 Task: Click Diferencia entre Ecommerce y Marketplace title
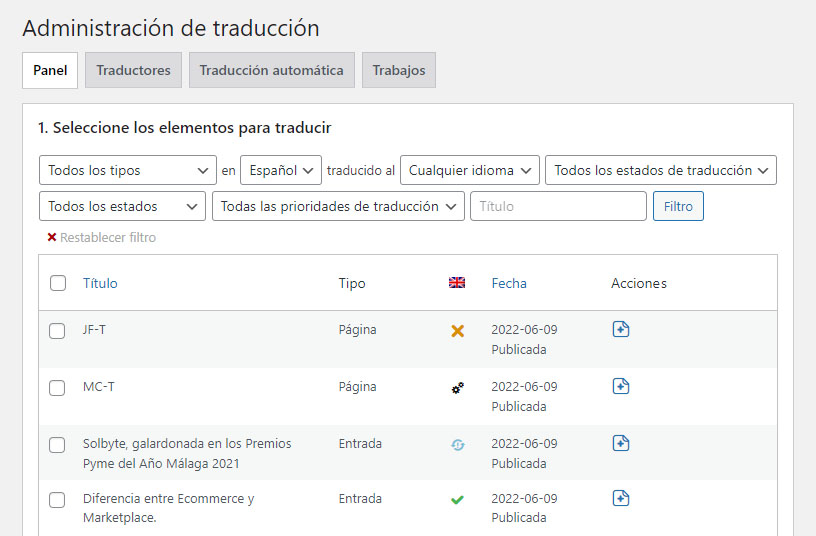tap(169, 508)
